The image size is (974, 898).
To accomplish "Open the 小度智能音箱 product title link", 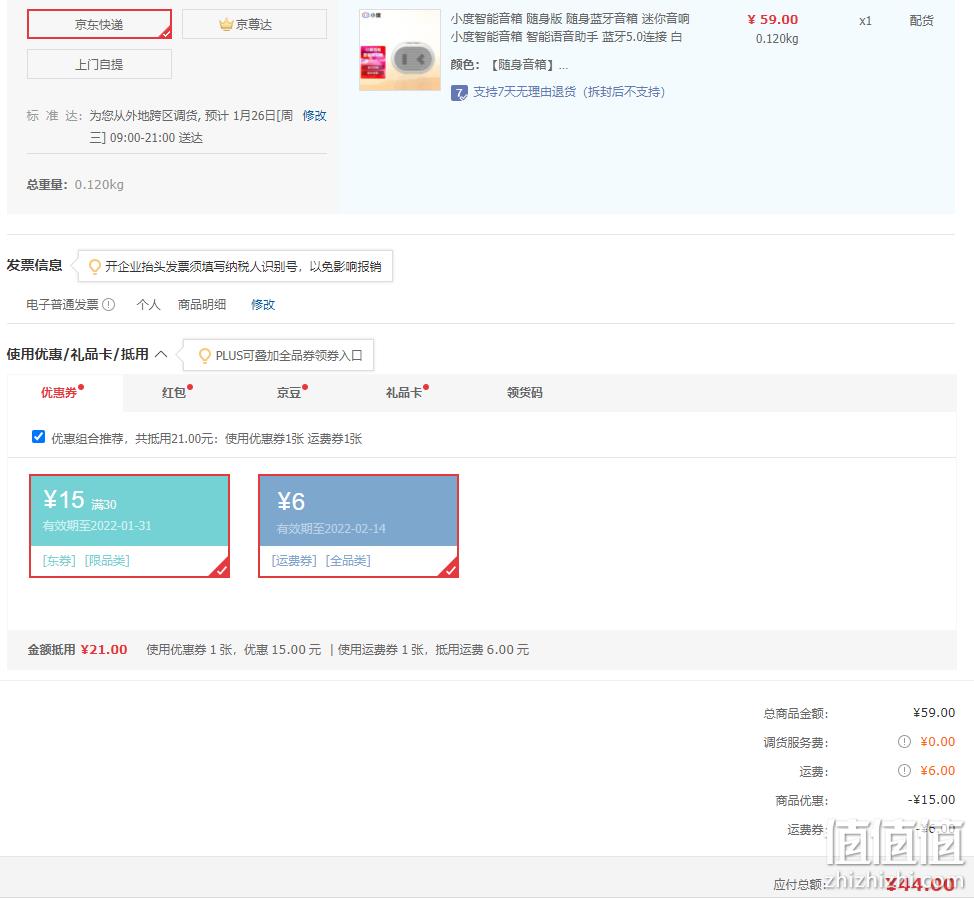I will click(570, 28).
